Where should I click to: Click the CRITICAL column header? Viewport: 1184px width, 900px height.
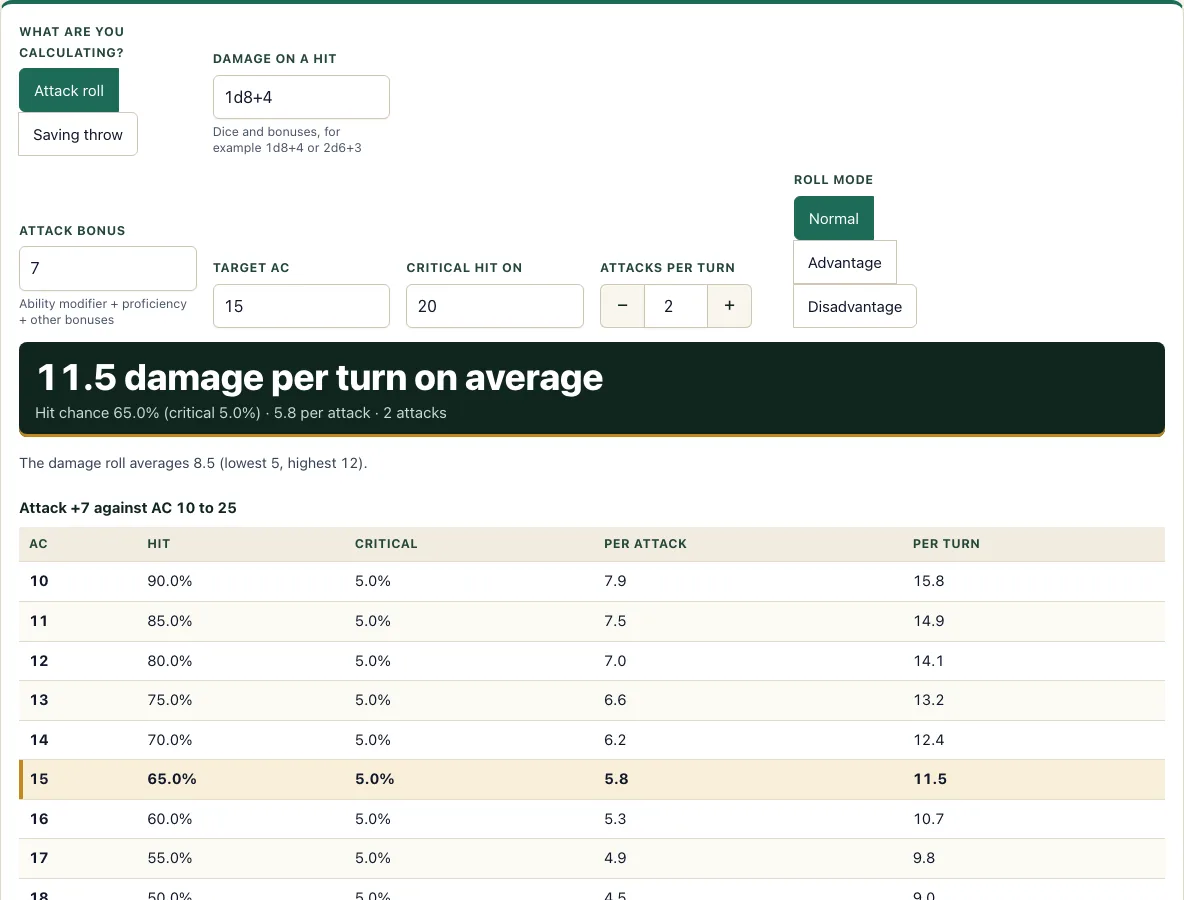(386, 544)
